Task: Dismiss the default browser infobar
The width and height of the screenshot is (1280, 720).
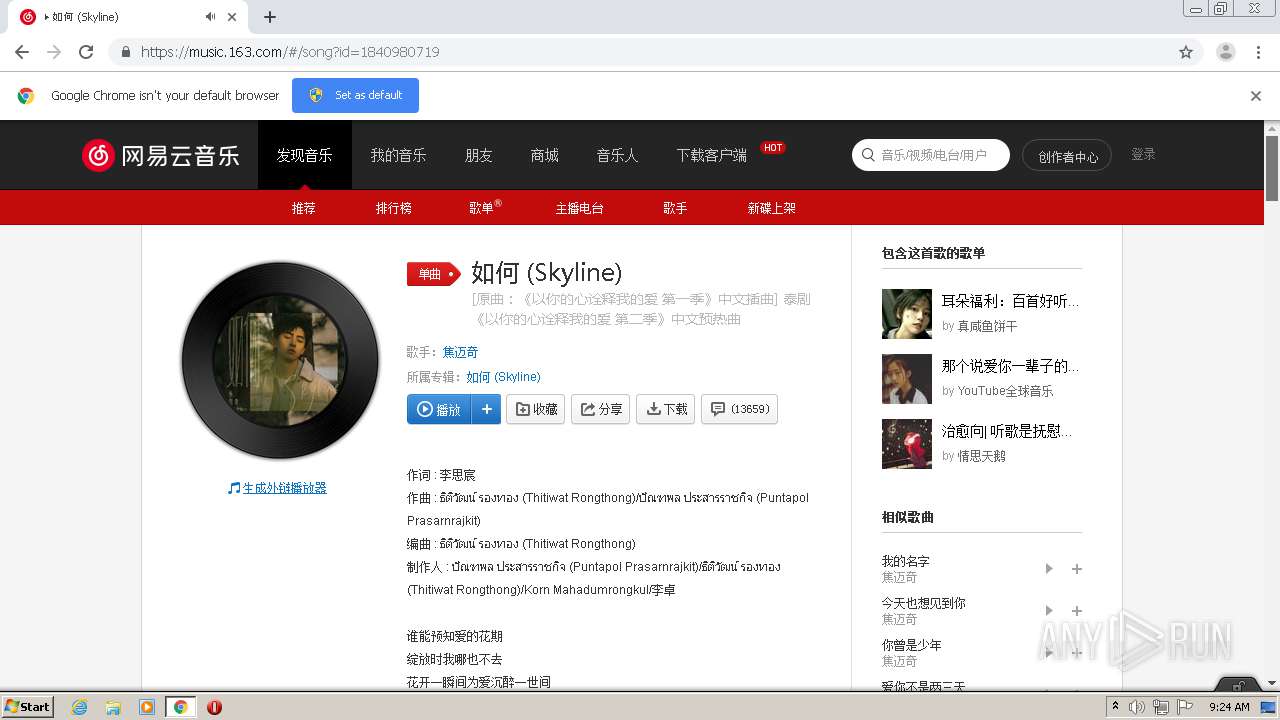Action: tap(1256, 96)
